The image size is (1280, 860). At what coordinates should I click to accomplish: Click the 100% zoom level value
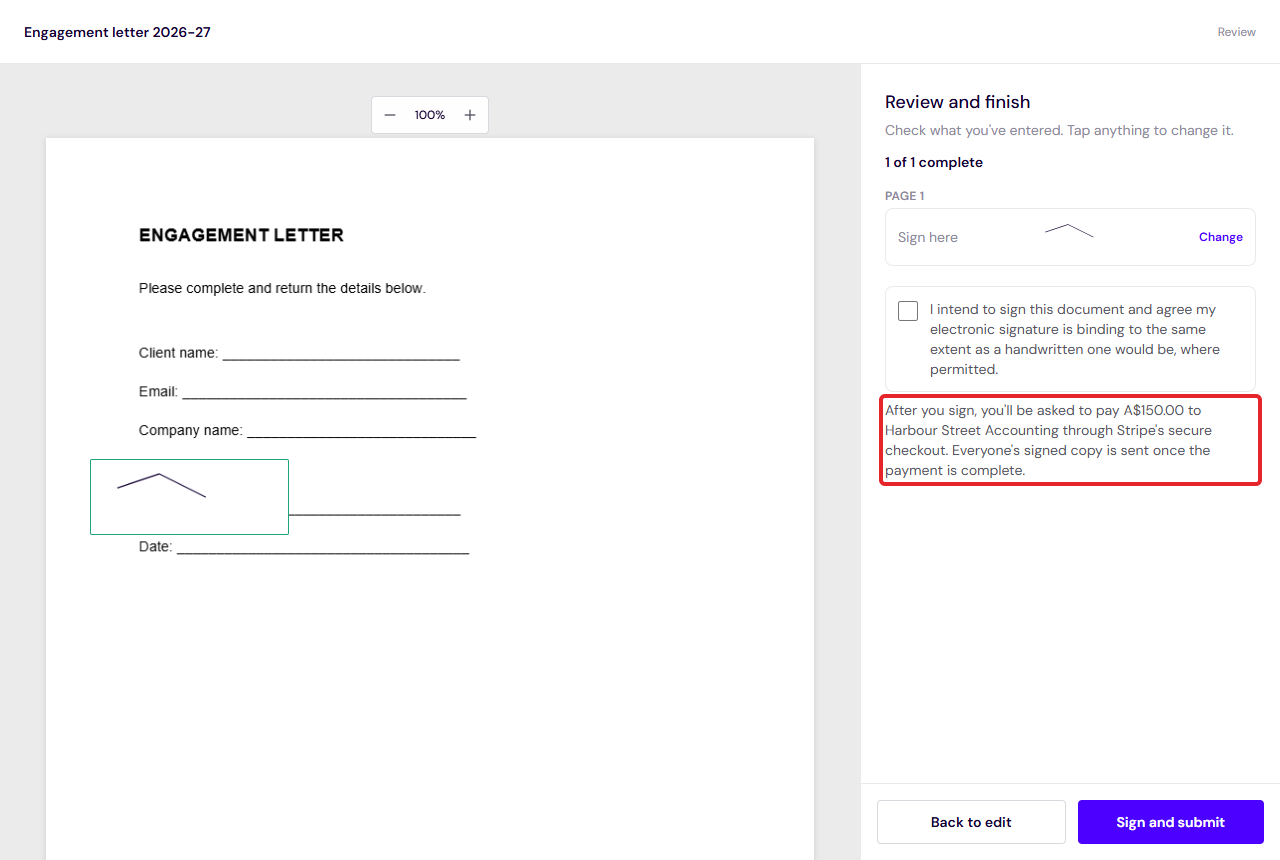coord(430,115)
